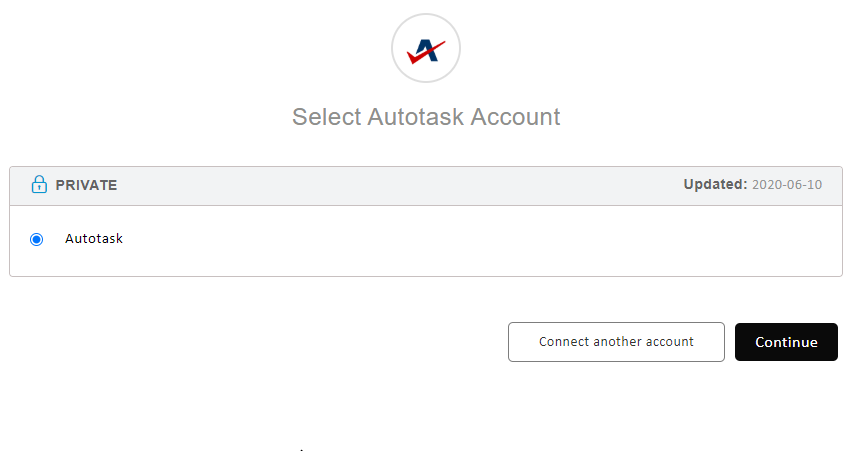
Task: Click the year 2020 in the updated date
Action: 765,185
